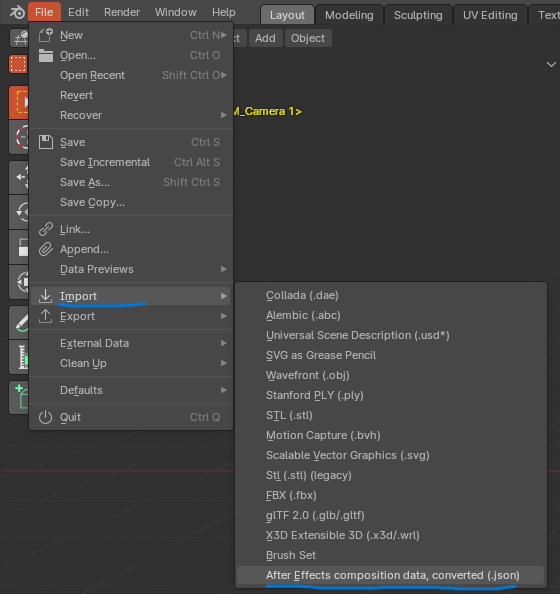The image size is (560, 594).
Task: Expand the Defaults submenu
Action: point(131,390)
